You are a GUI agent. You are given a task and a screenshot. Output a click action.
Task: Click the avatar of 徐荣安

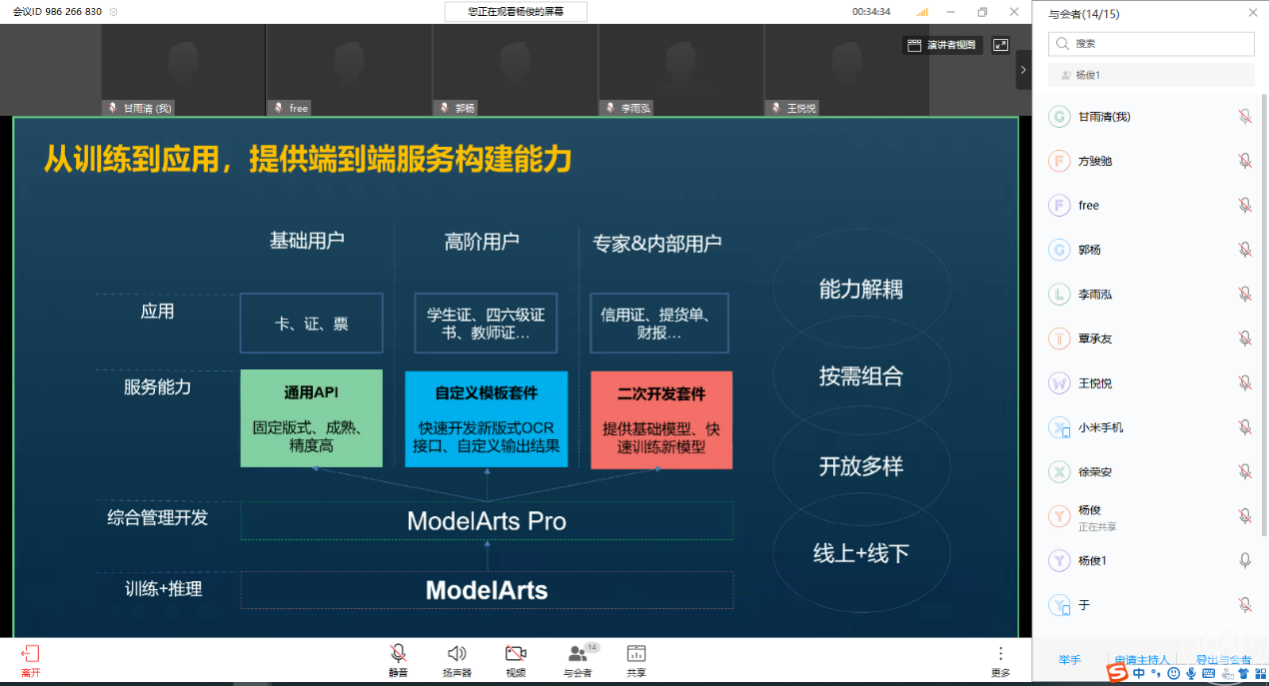coord(1059,471)
